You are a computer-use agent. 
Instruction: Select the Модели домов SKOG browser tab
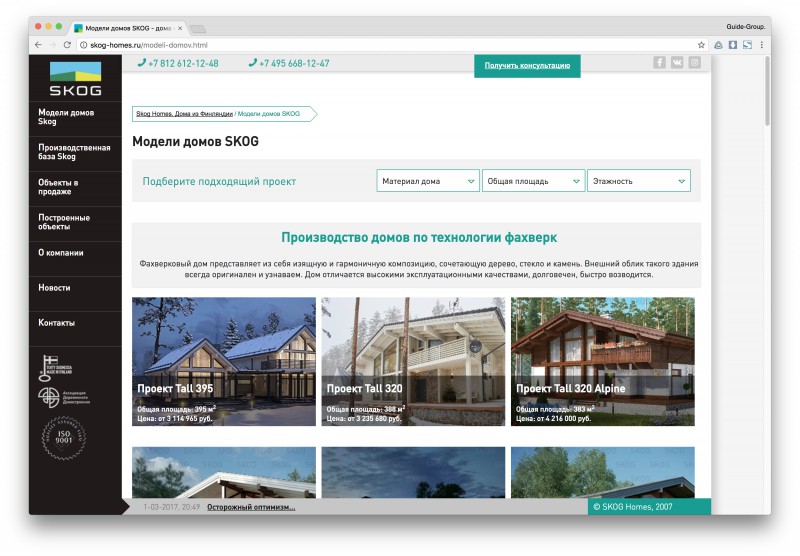(128, 28)
